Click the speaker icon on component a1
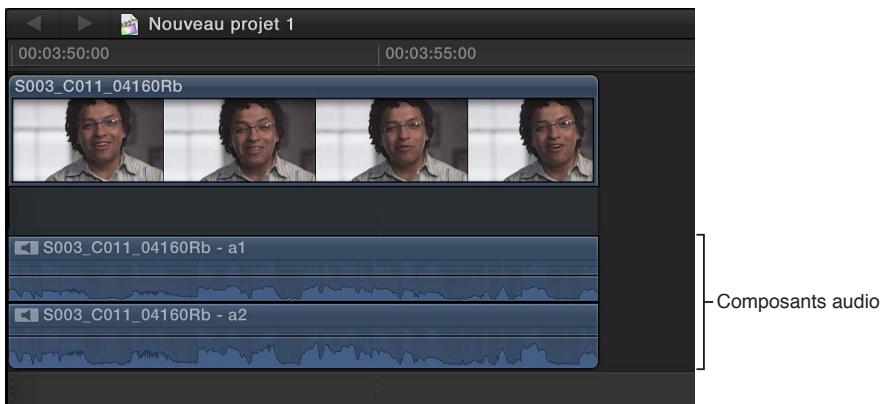 tap(26, 248)
